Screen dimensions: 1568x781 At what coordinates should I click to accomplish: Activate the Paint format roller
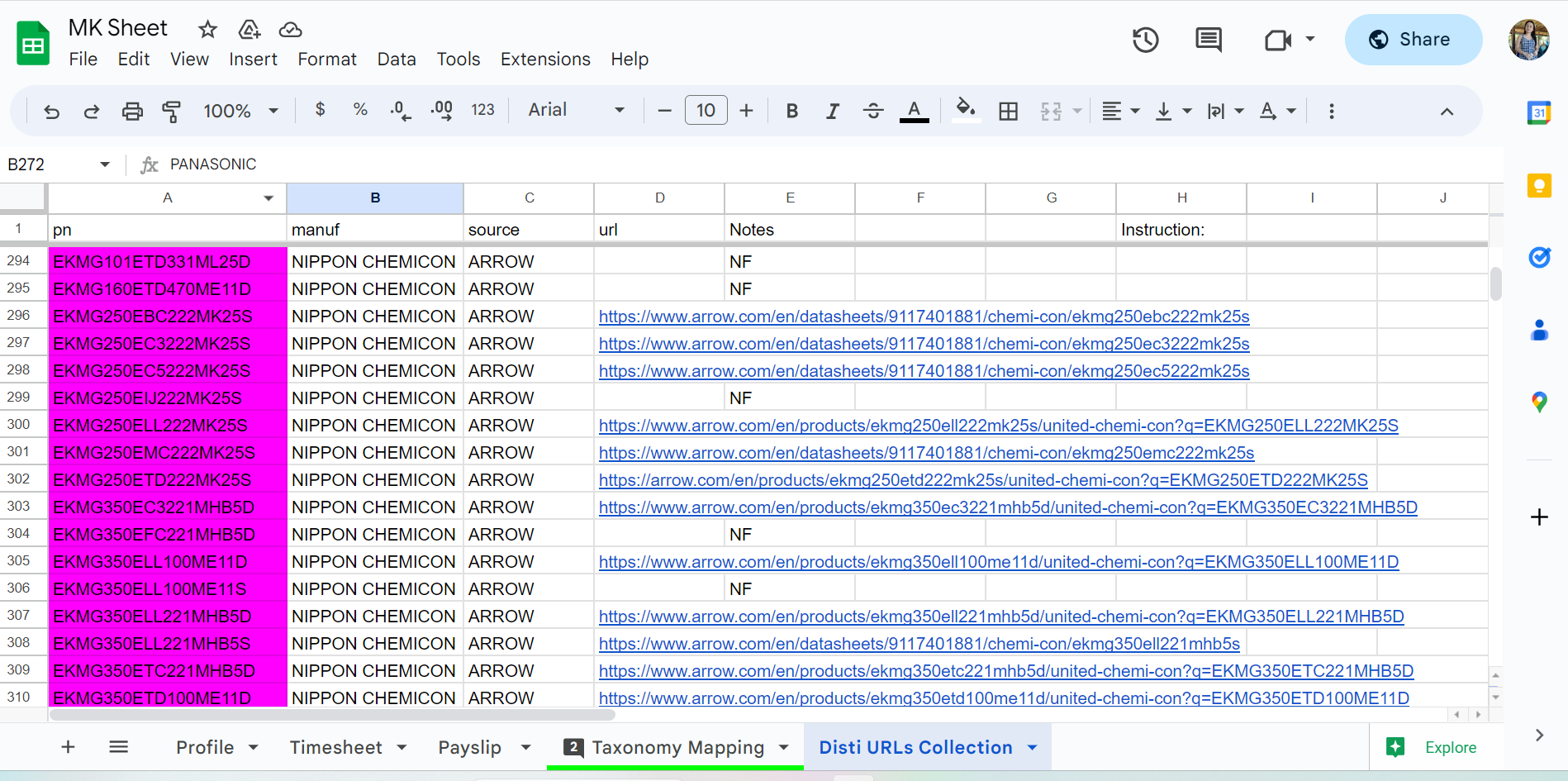(172, 111)
